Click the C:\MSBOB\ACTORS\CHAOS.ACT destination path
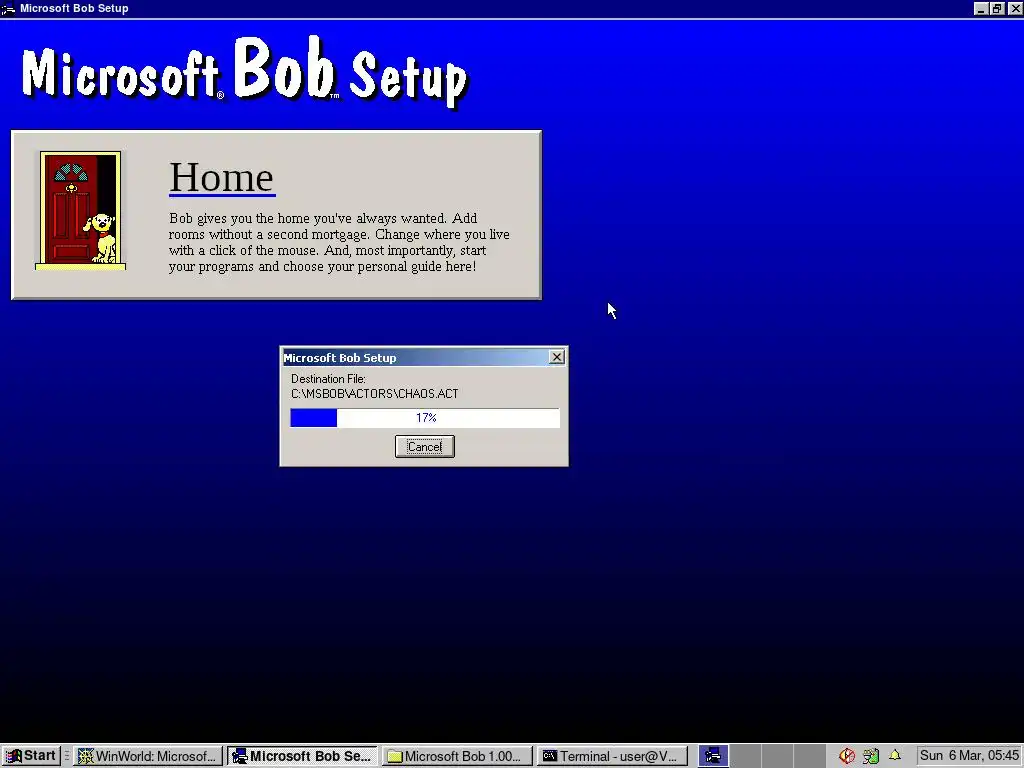The width and height of the screenshot is (1024, 768). 374,394
